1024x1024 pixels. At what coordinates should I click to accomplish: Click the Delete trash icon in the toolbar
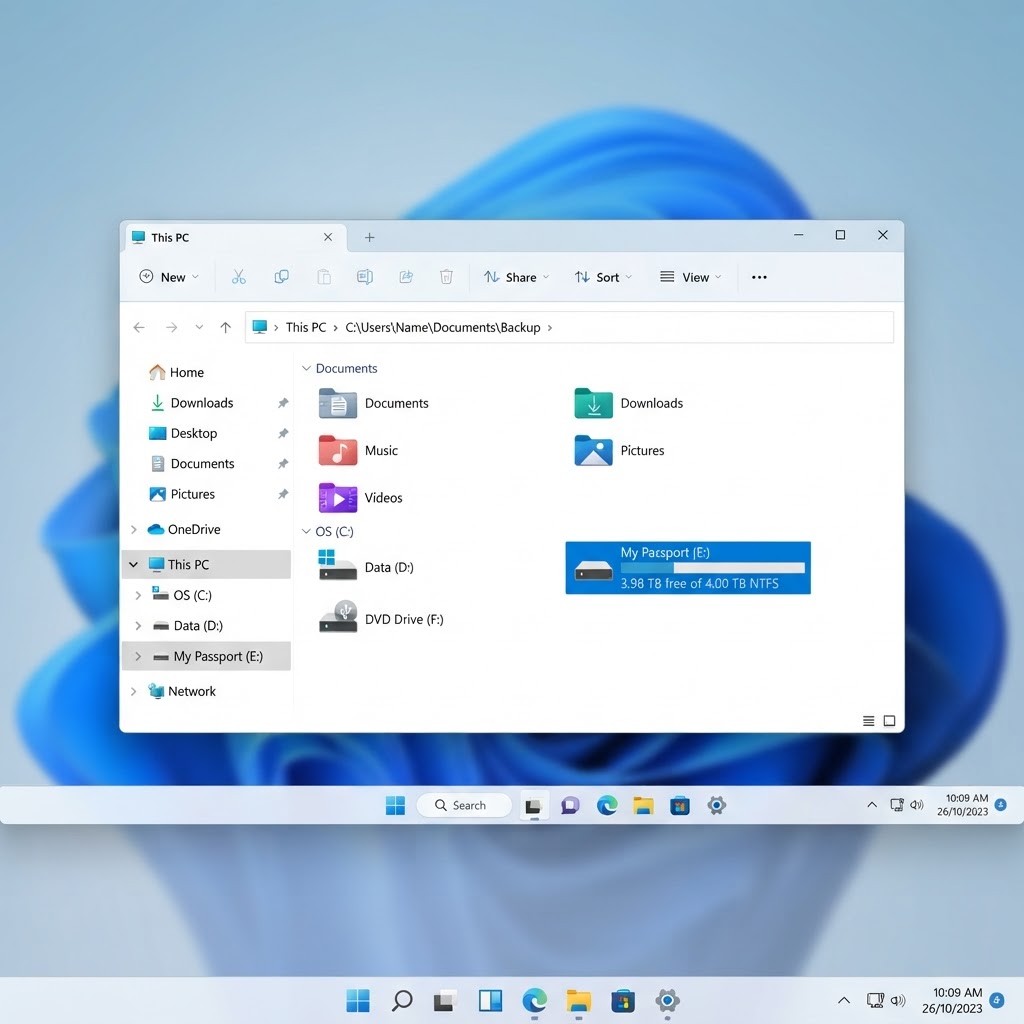pyautogui.click(x=447, y=277)
